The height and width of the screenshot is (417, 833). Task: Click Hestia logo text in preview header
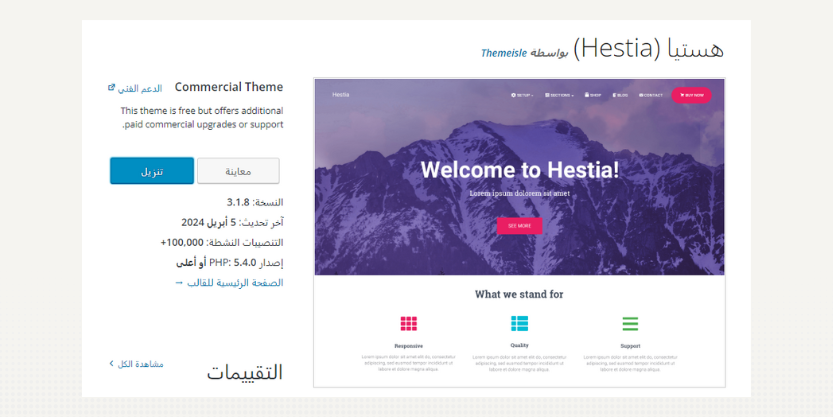coord(341,95)
